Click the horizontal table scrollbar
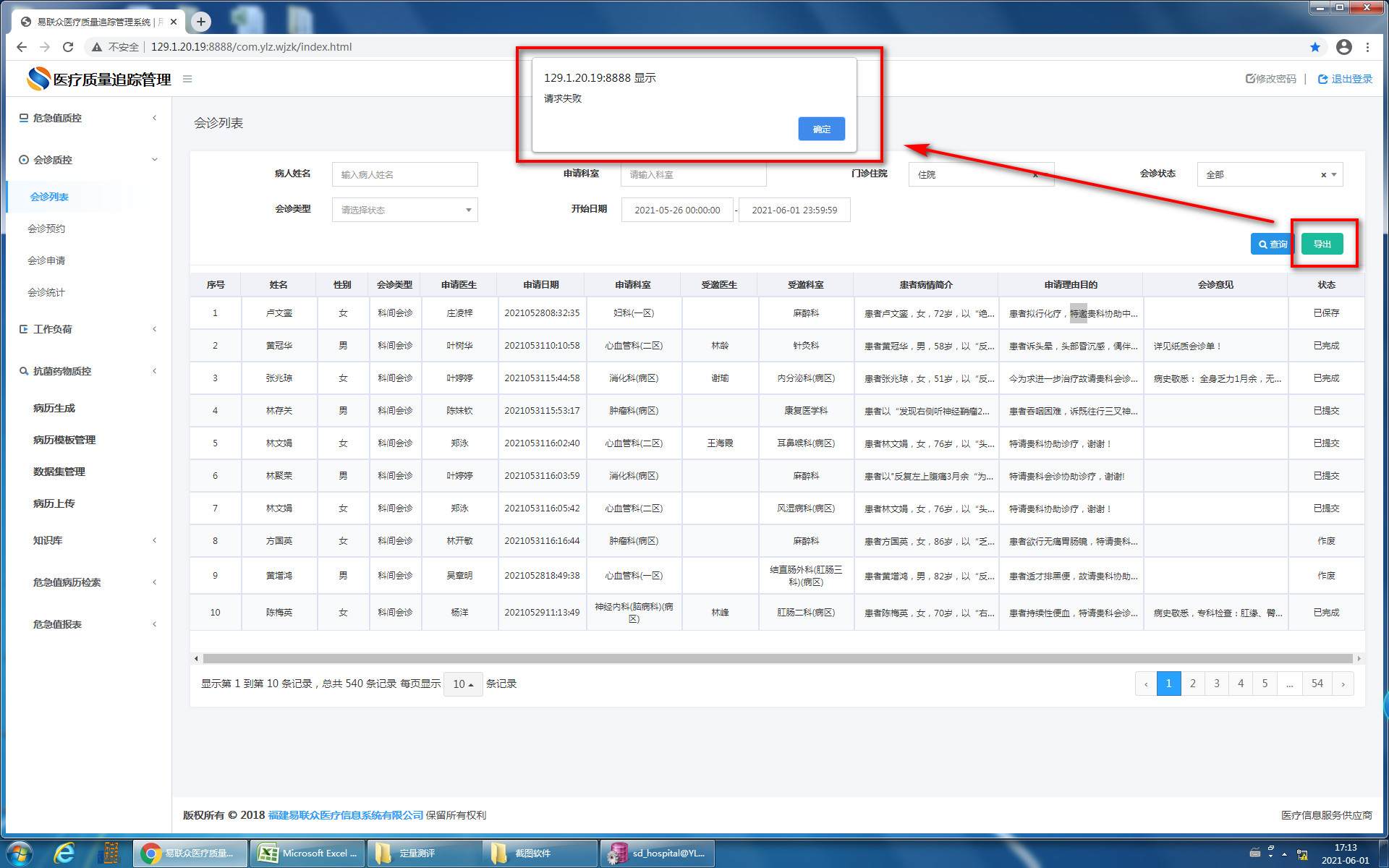Viewport: 1389px width, 868px height. pyautogui.click(x=777, y=658)
